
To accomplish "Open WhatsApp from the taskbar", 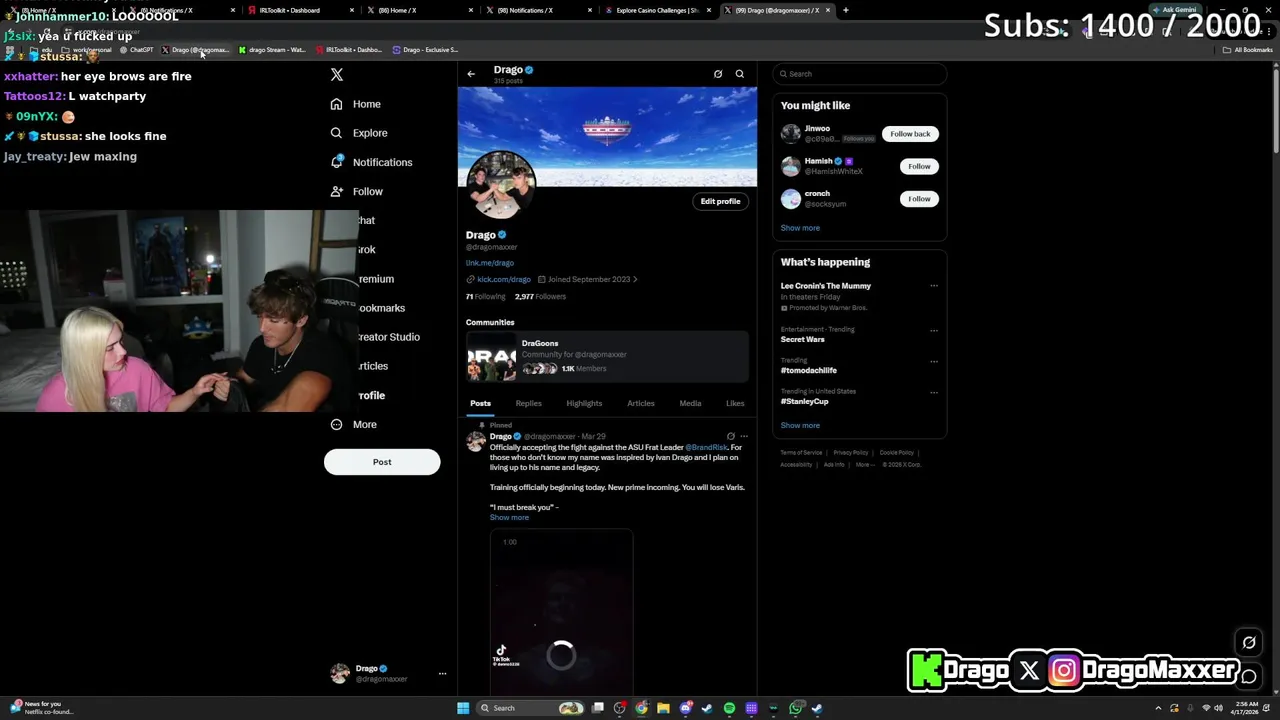I will point(796,708).
